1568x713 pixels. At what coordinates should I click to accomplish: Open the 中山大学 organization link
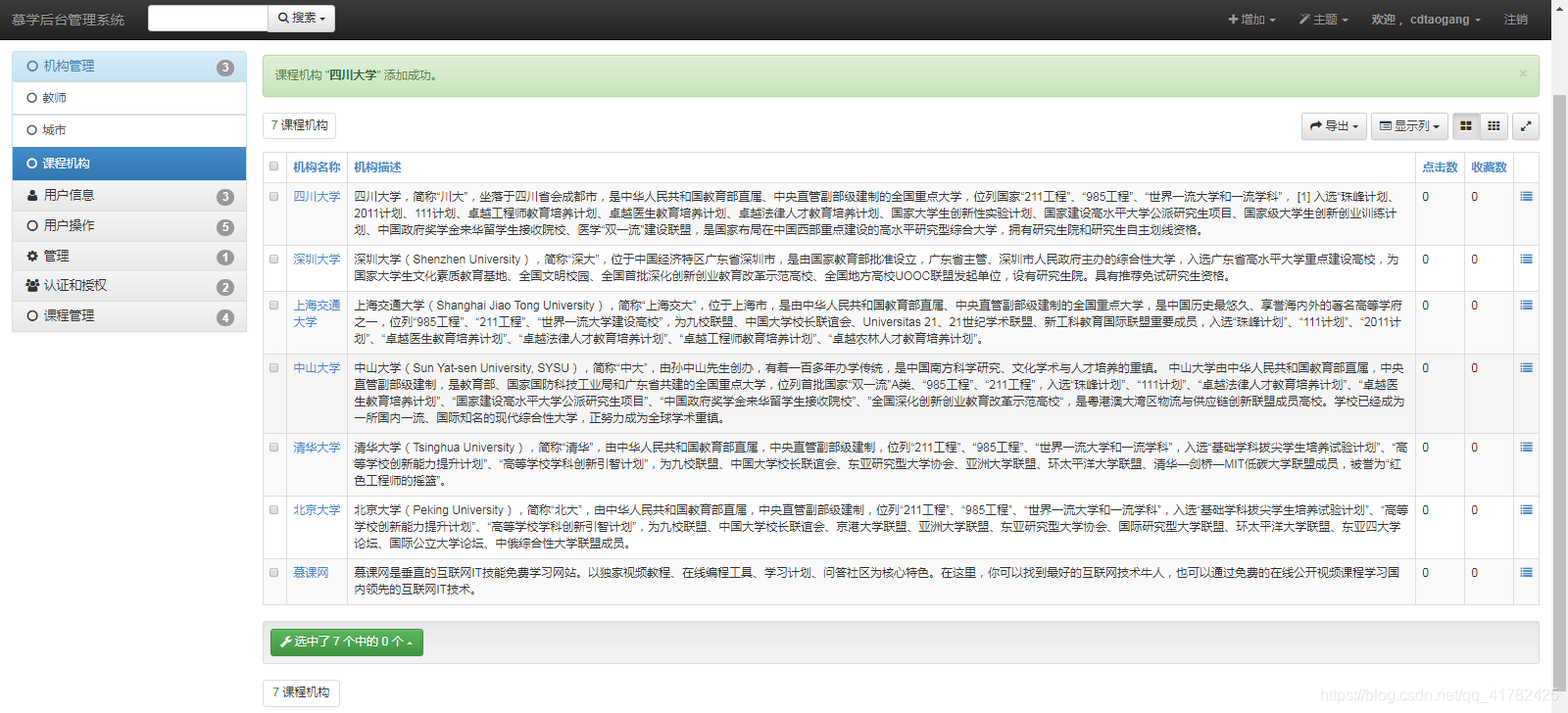(317, 368)
